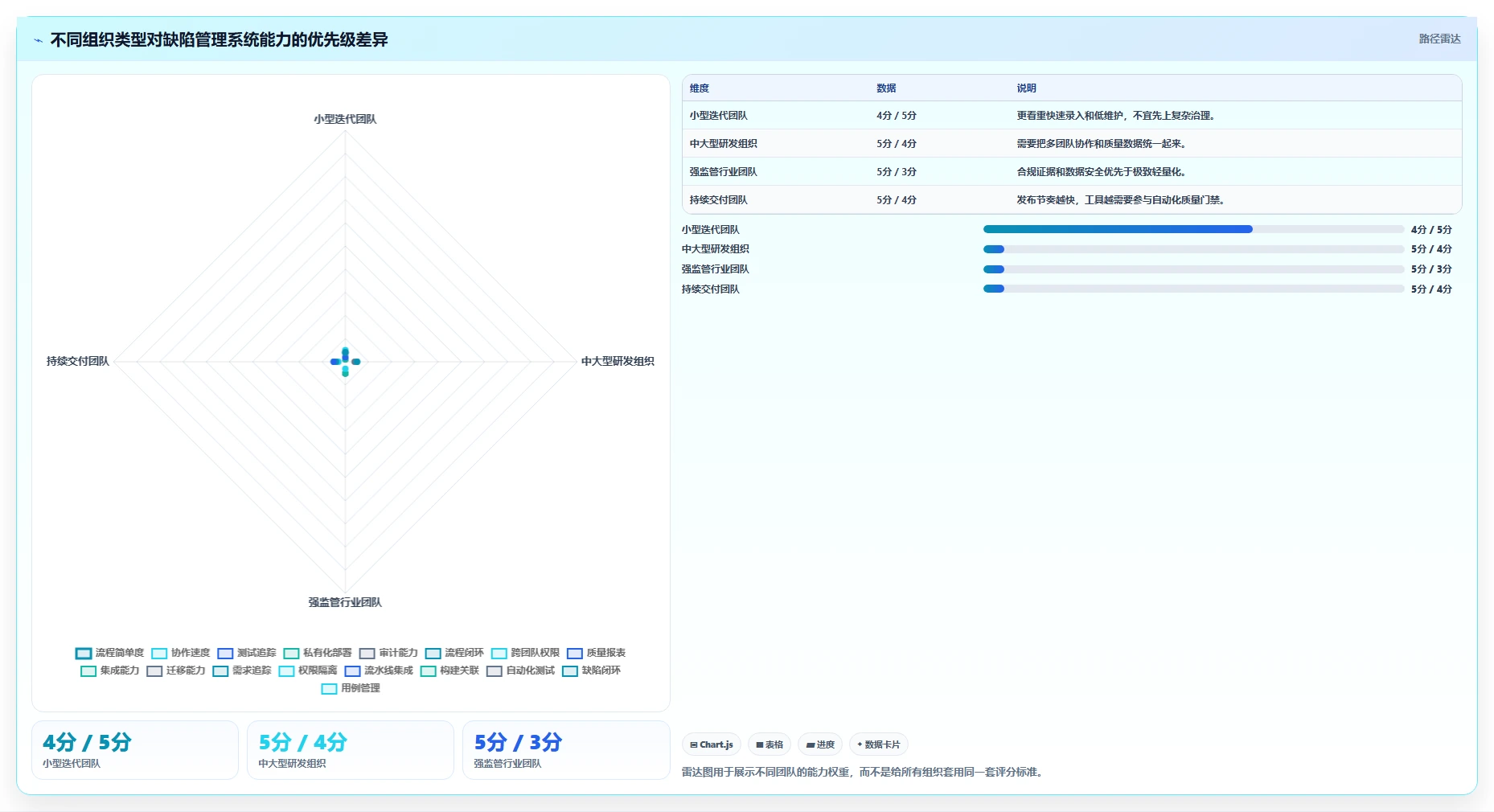The height and width of the screenshot is (812, 1494).
Task: Click the 自动化测试 legend color box
Action: click(x=494, y=671)
